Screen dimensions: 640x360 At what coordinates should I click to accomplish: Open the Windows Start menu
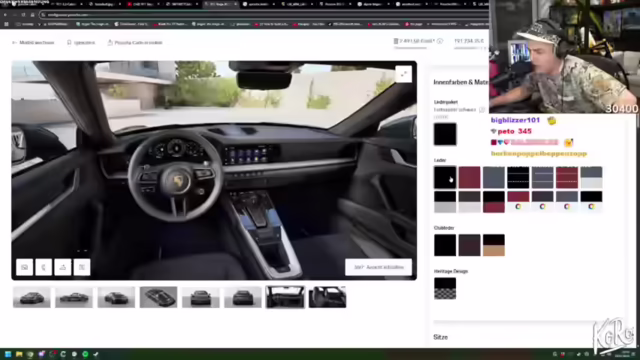coord(8,354)
